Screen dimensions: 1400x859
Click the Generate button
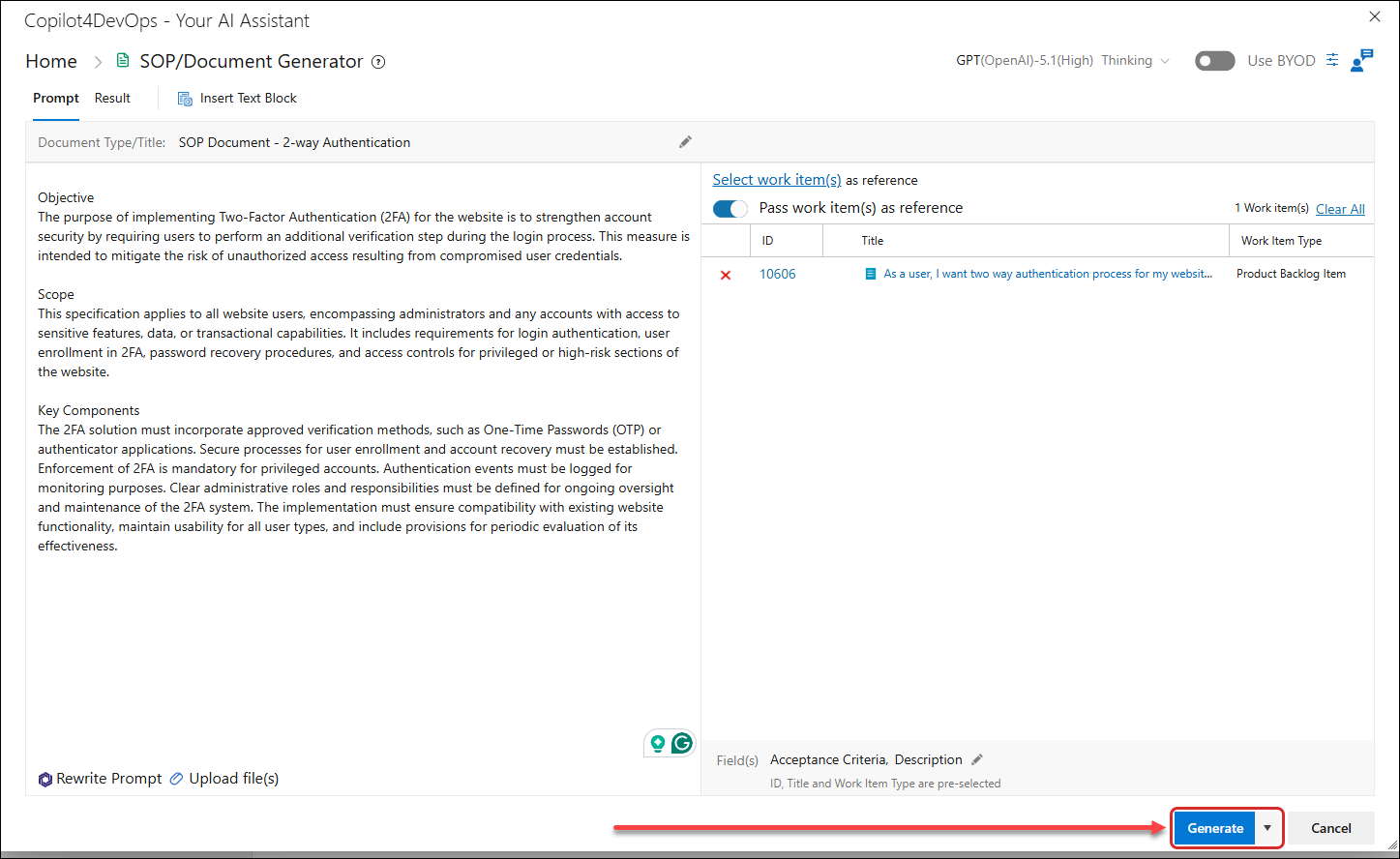tap(1215, 828)
